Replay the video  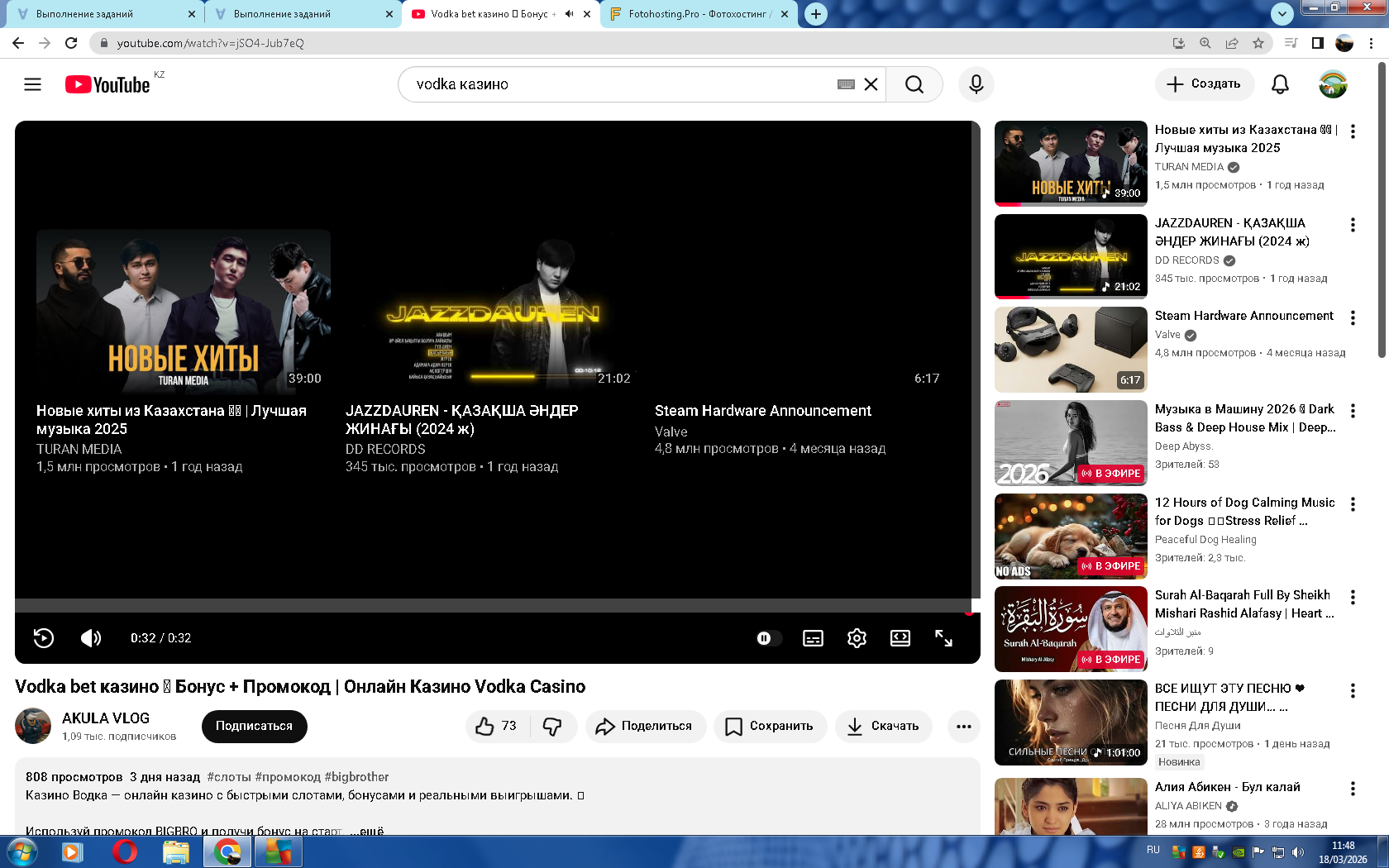[x=44, y=638]
